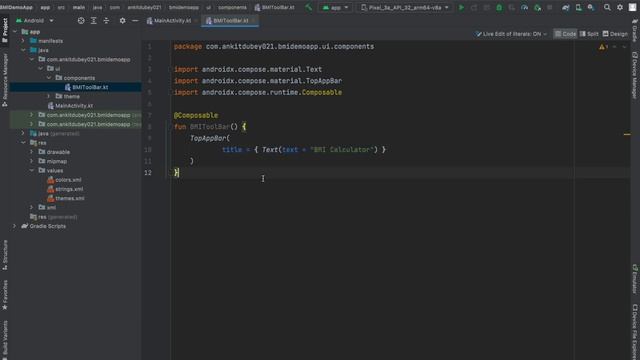Click Sync Project with Gradle Files icon
This screenshot has width=640, height=360.
[565, 7]
